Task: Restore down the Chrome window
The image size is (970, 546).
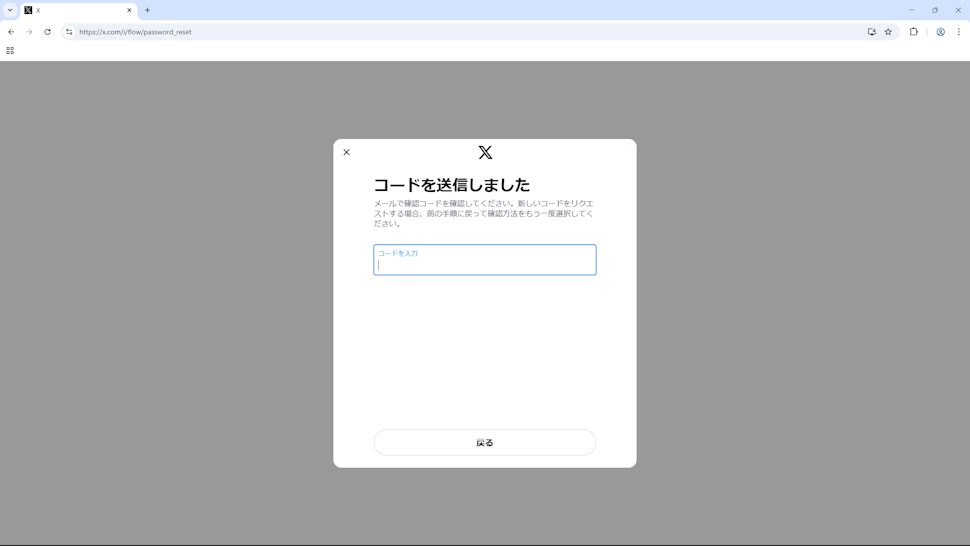Action: pos(935,10)
